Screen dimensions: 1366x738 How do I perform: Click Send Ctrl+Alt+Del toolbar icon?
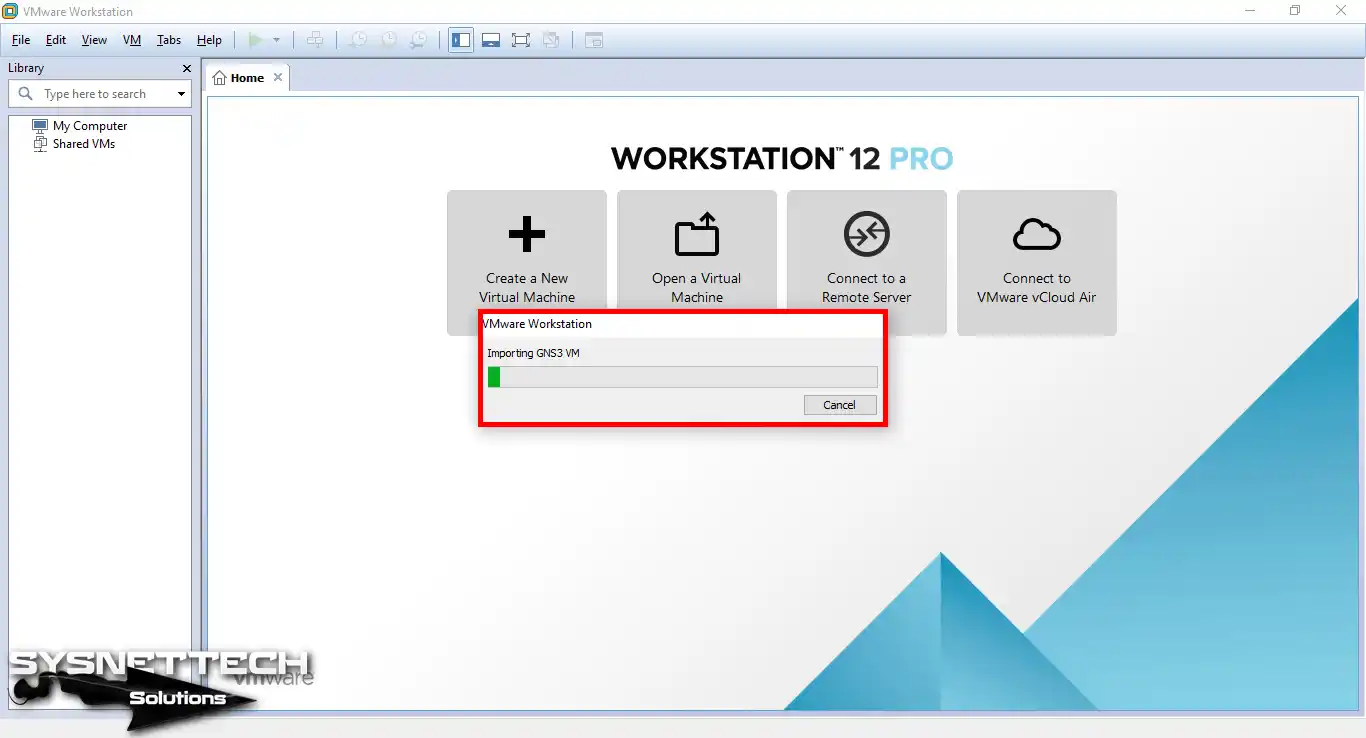[x=315, y=40]
